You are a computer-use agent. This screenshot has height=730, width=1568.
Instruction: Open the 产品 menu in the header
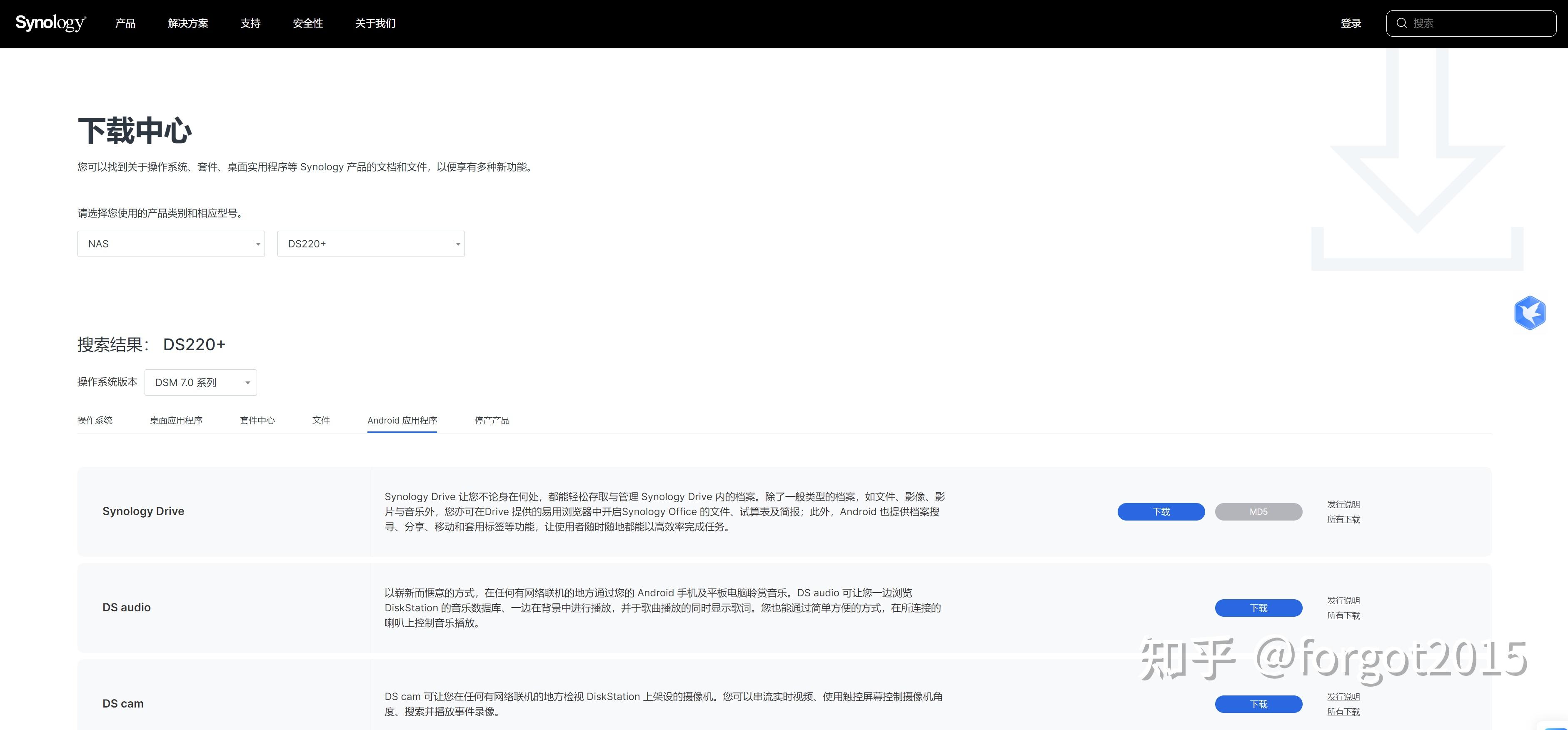[125, 23]
